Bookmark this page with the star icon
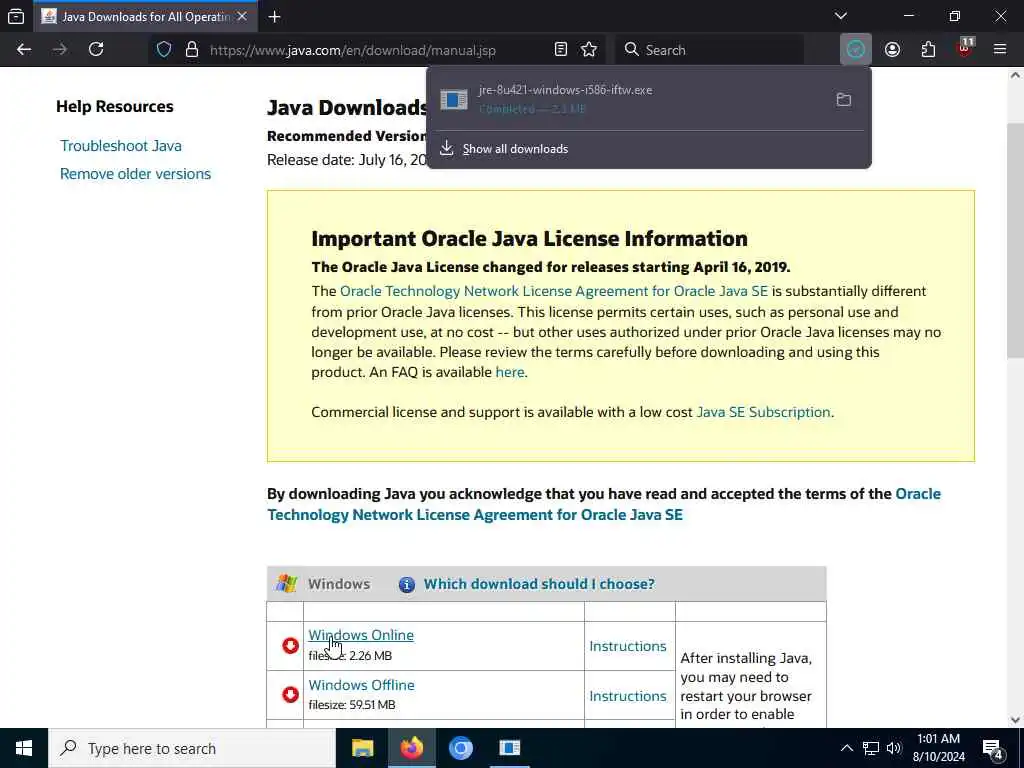The width and height of the screenshot is (1024, 768). [x=589, y=50]
